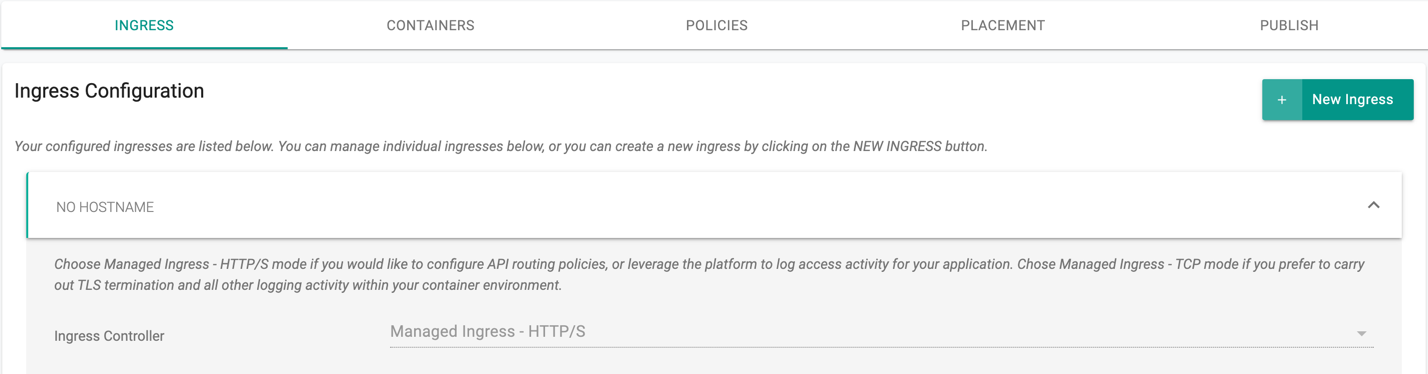
Task: Collapse the NO HOSTNAME panel chevron
Action: [x=1373, y=205]
